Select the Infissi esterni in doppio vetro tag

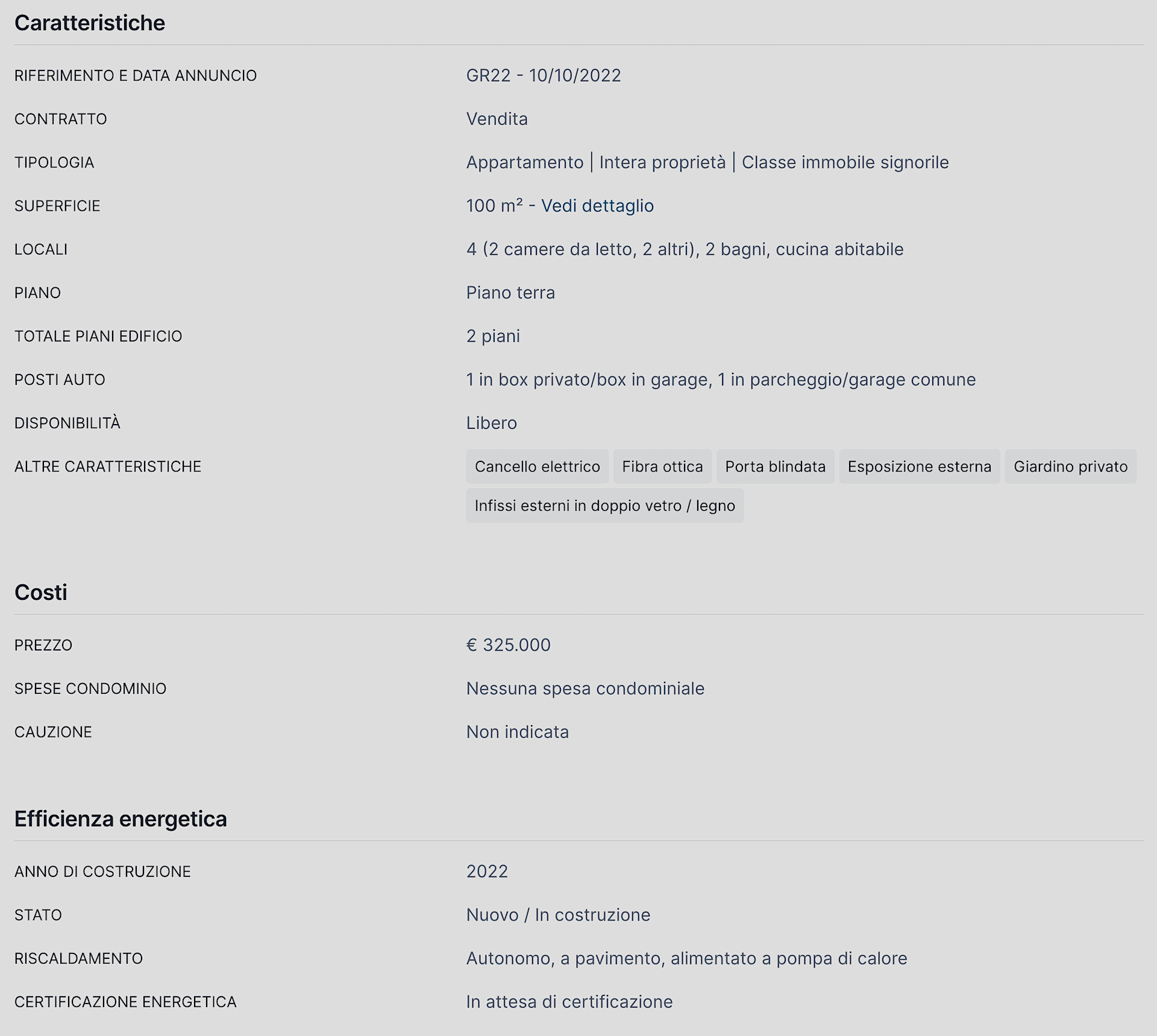click(604, 506)
